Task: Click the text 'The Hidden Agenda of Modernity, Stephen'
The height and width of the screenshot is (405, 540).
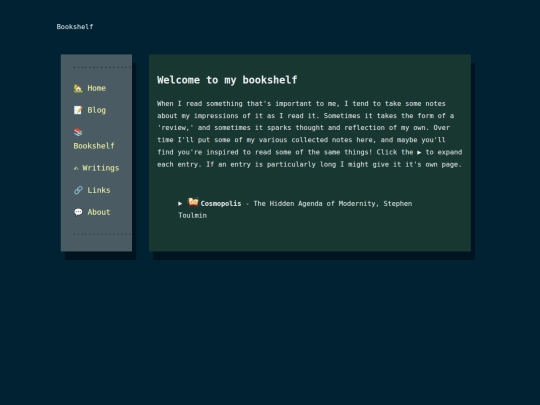Action: coord(333,204)
